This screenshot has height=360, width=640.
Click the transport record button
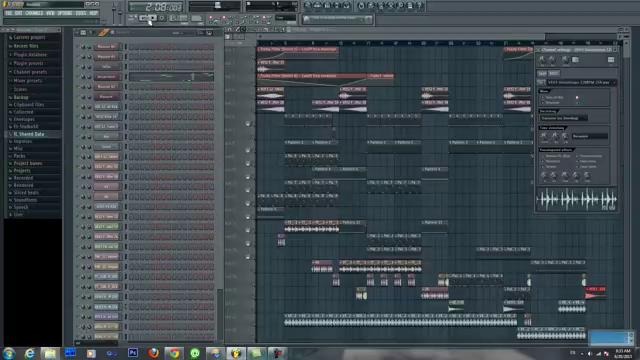162,18
